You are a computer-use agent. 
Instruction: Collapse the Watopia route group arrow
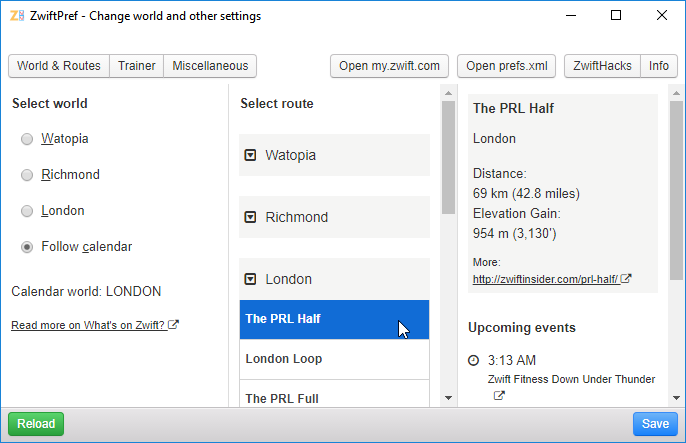point(250,155)
